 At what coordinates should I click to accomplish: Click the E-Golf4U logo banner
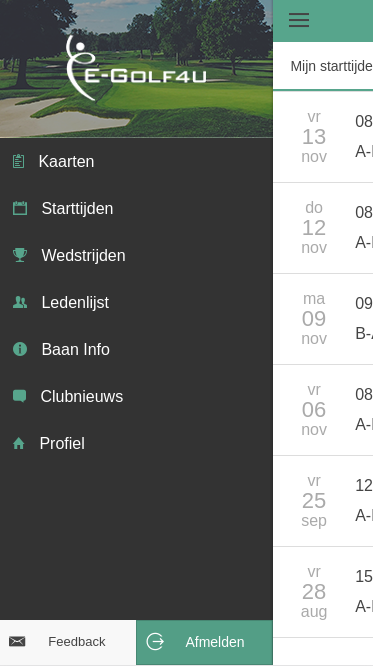[x=136, y=69]
